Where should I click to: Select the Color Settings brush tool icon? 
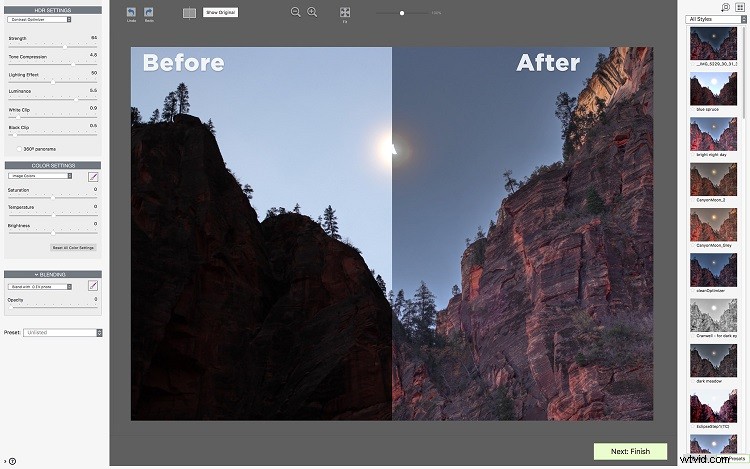tap(93, 176)
